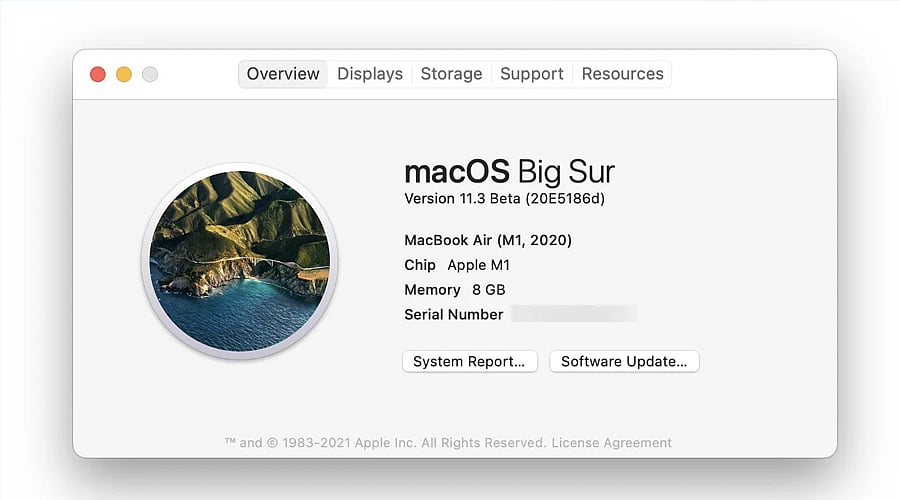Switch to the Displays tab
900x500 pixels.
(370, 74)
